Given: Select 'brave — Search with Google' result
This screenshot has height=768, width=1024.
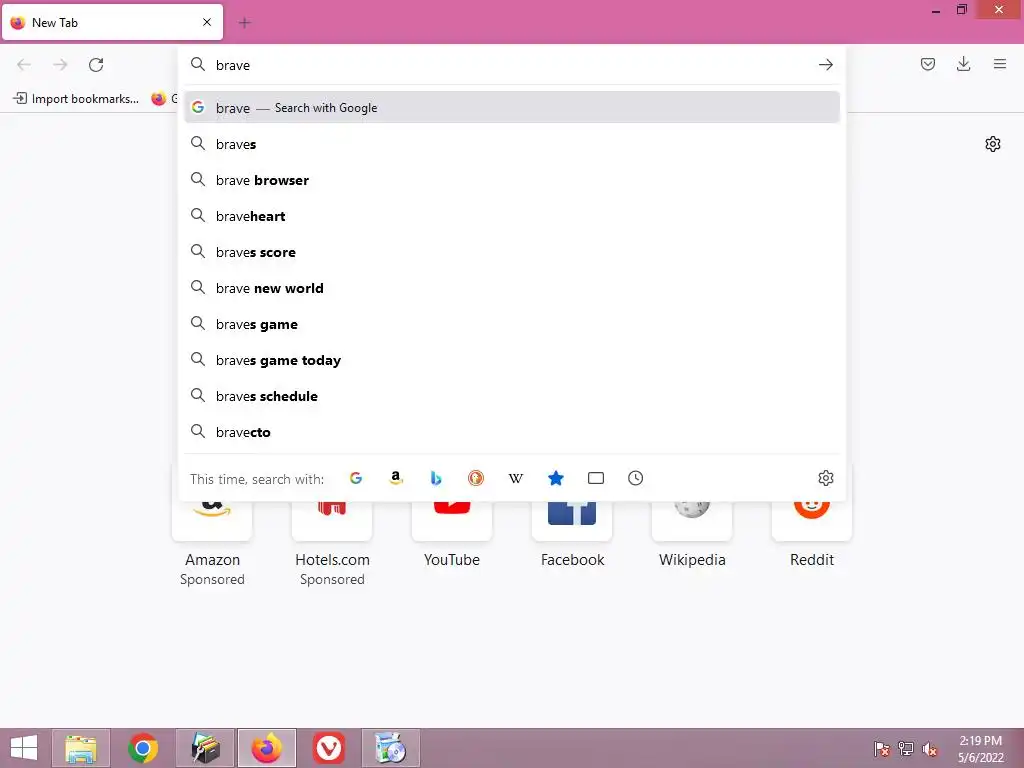Looking at the screenshot, I should tap(512, 108).
